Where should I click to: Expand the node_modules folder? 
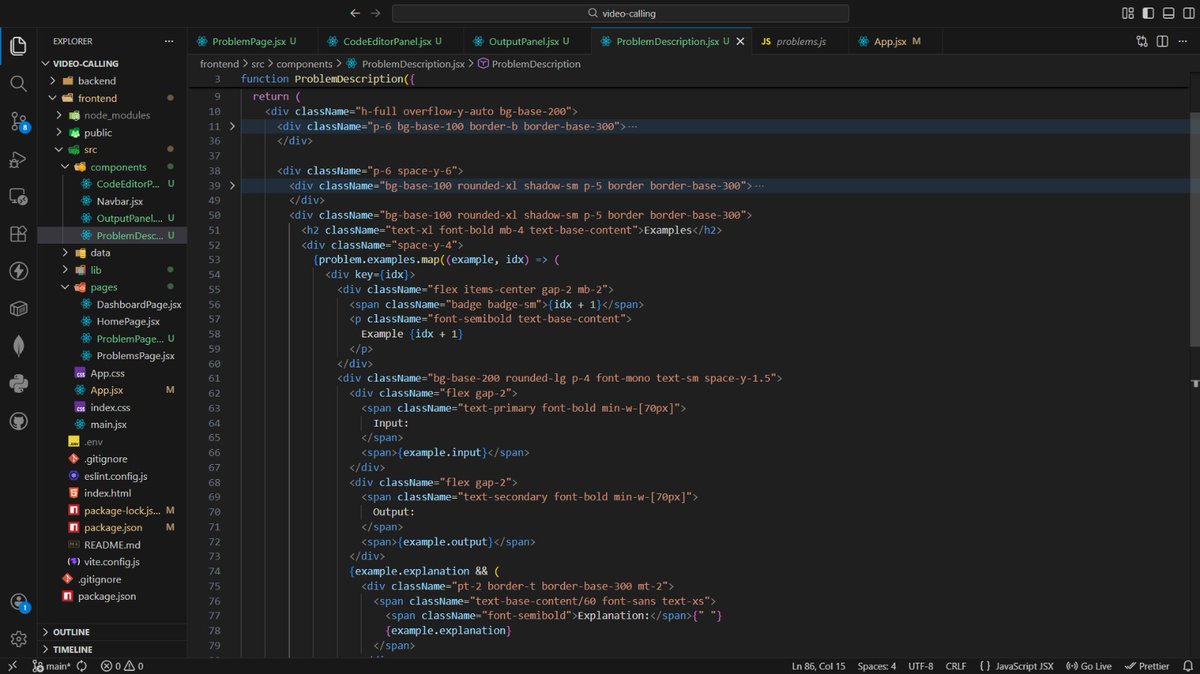(x=58, y=115)
